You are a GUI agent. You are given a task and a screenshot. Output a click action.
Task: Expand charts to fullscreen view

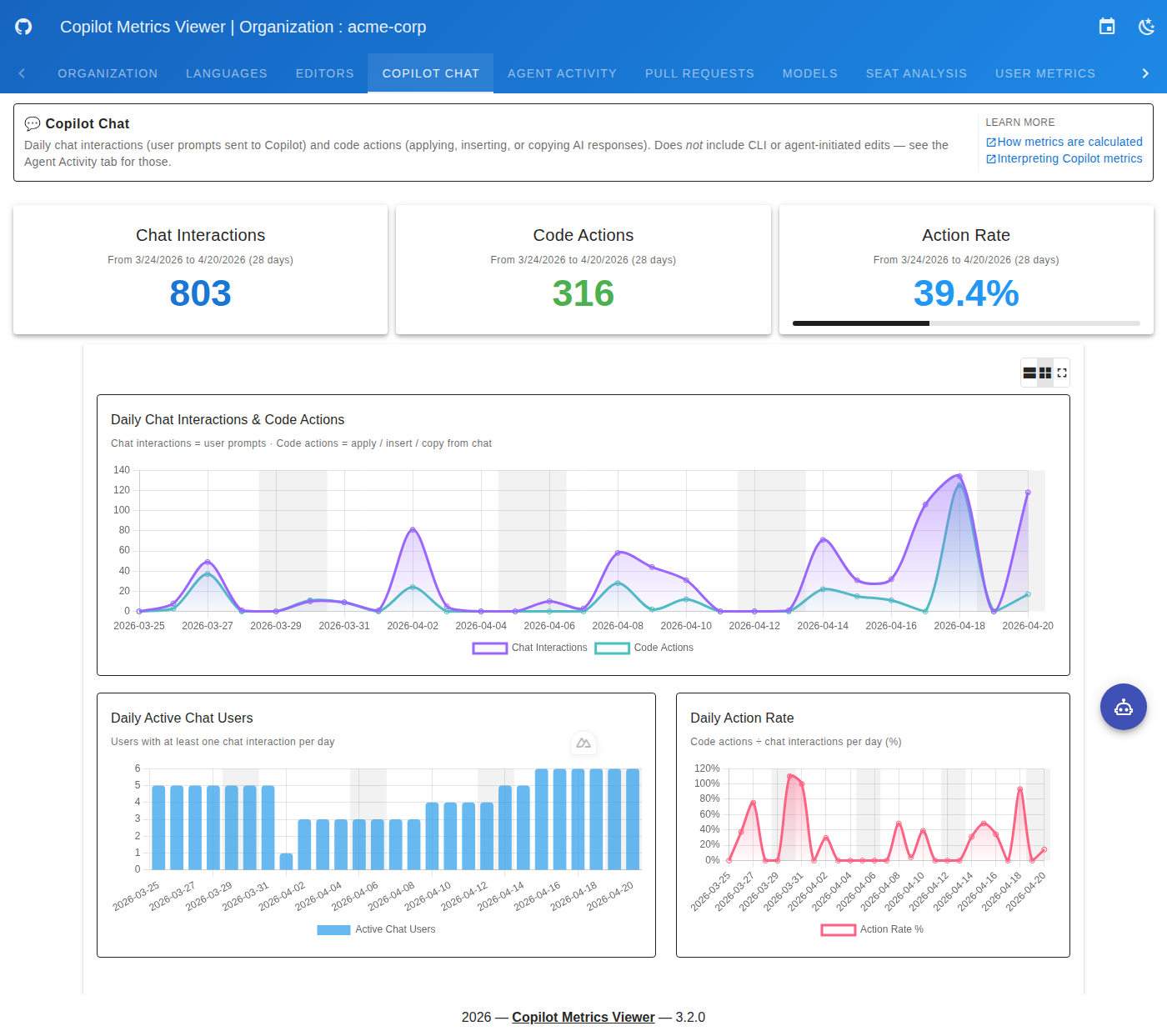pyautogui.click(x=1062, y=373)
